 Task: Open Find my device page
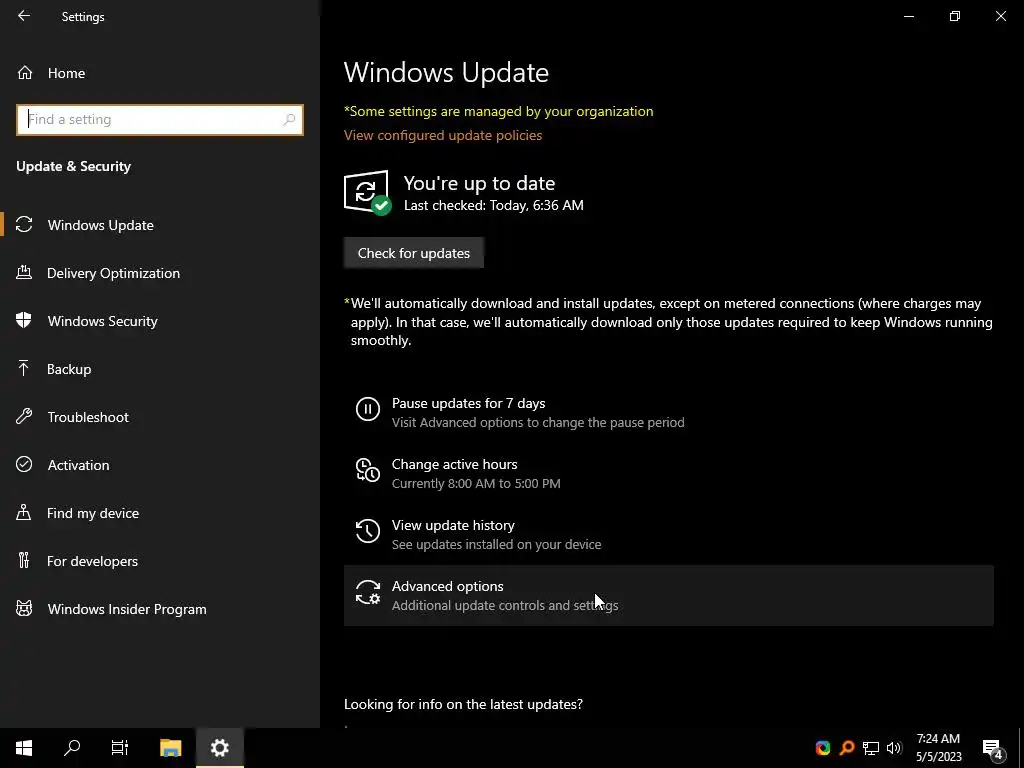point(160,513)
